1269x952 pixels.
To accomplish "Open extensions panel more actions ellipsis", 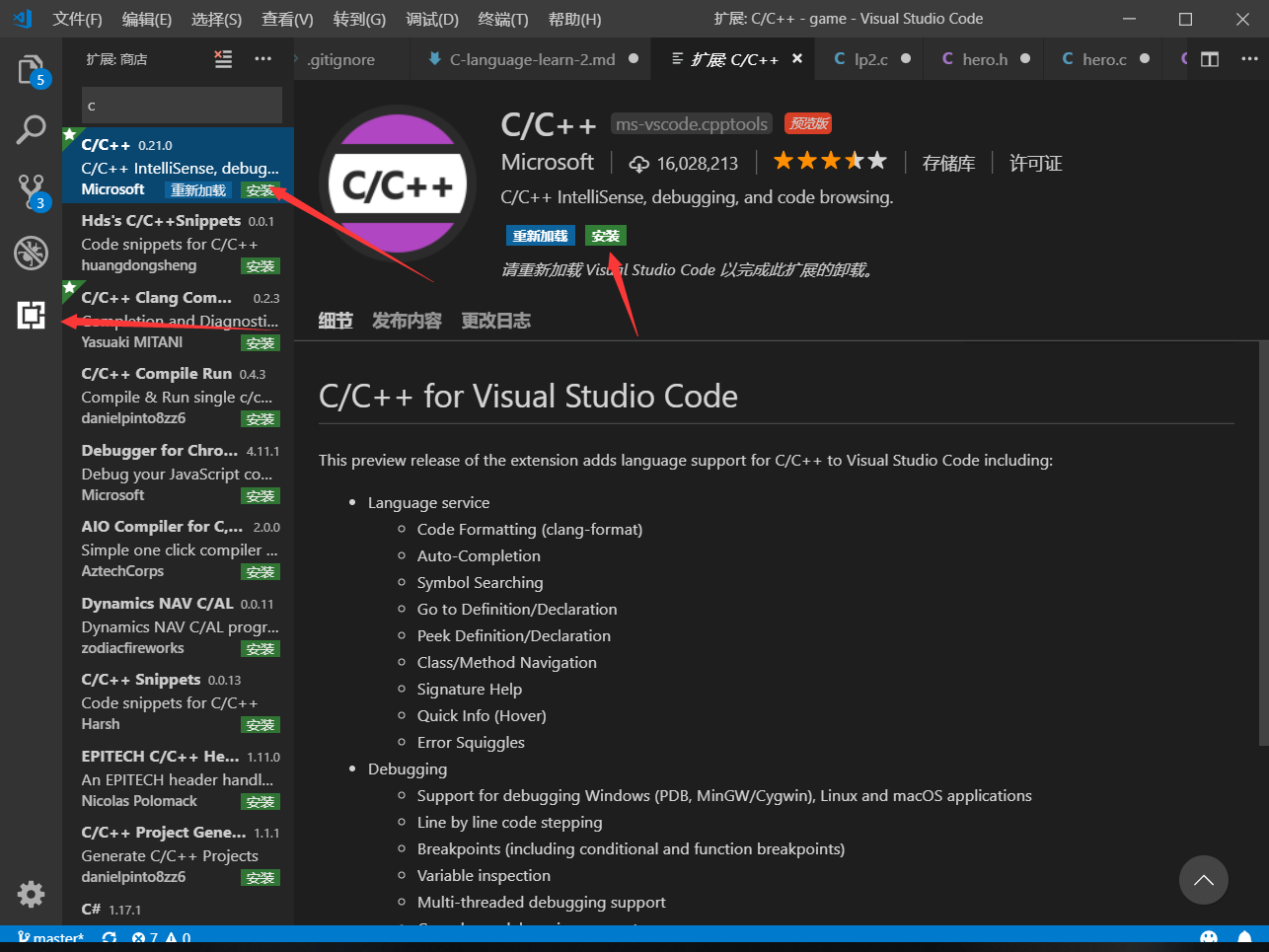I will pyautogui.click(x=262, y=59).
